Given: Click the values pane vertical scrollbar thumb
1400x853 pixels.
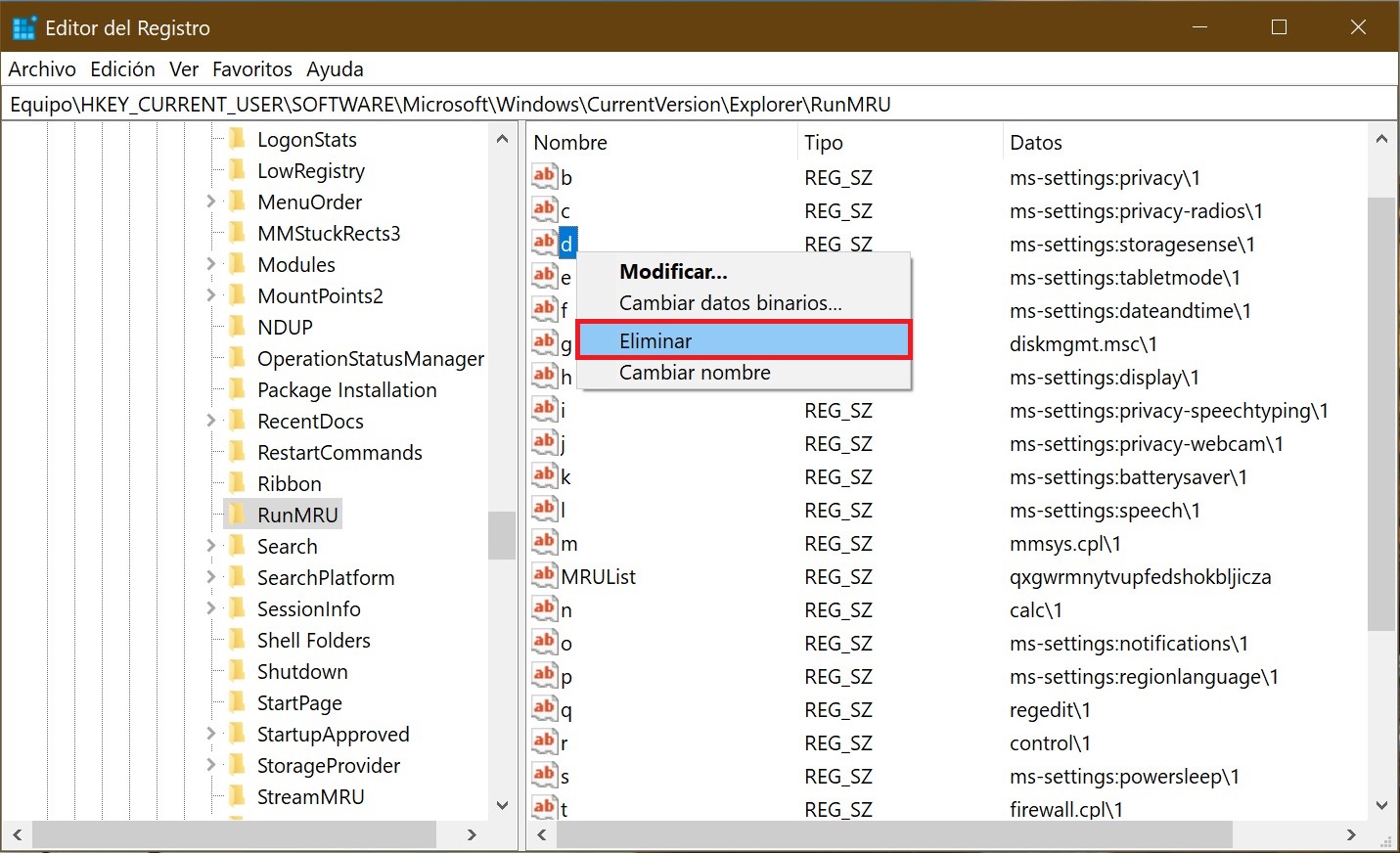Looking at the screenshot, I should tap(1381, 414).
